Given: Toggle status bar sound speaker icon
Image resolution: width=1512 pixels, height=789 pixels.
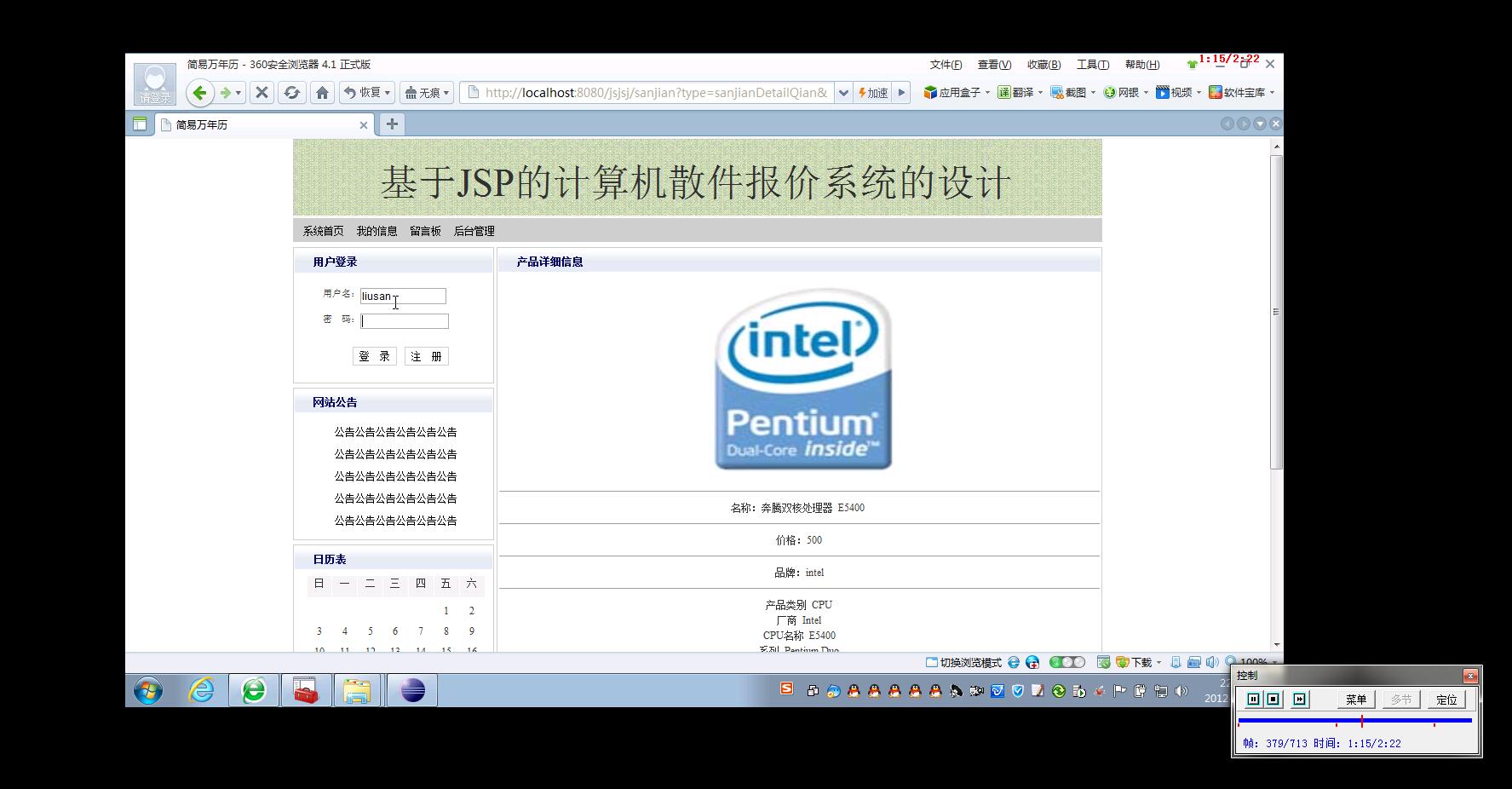Looking at the screenshot, I should [1212, 662].
